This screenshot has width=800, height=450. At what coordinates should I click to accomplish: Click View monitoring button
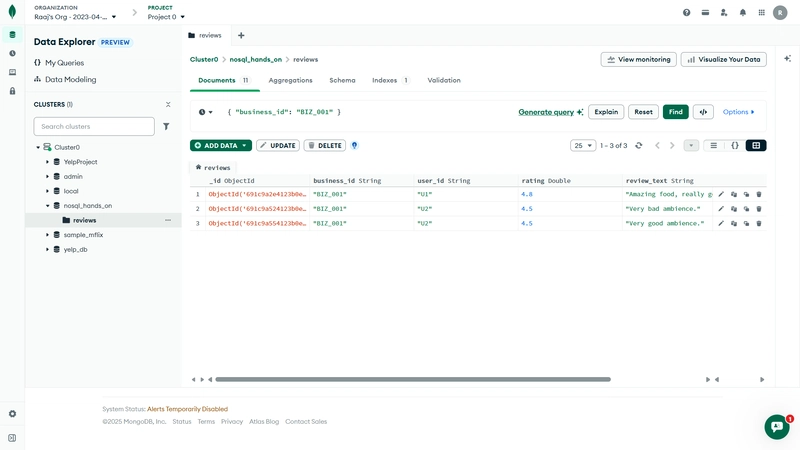click(x=638, y=59)
